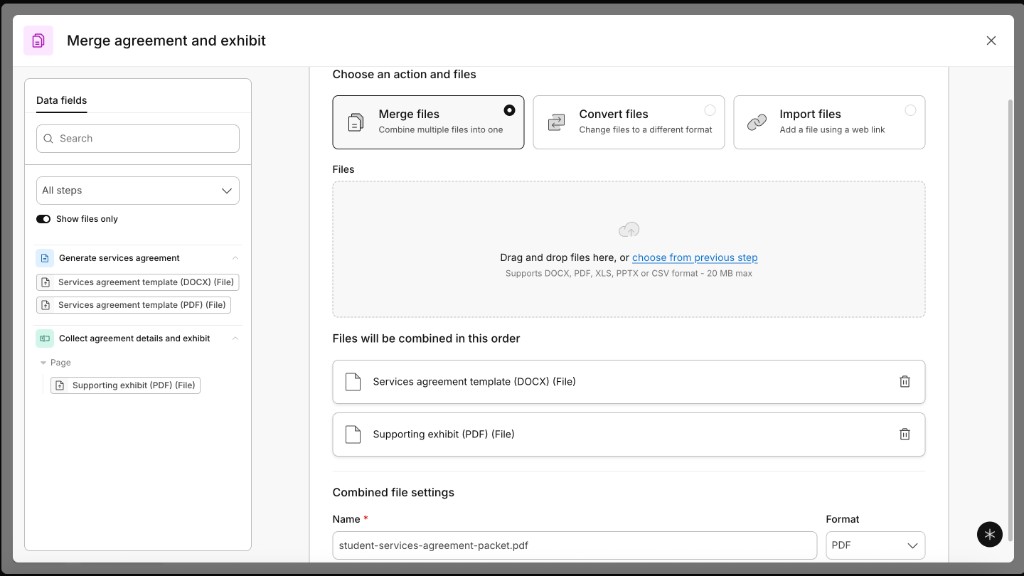
Task: Open the choose from previous step link
Action: click(695, 258)
